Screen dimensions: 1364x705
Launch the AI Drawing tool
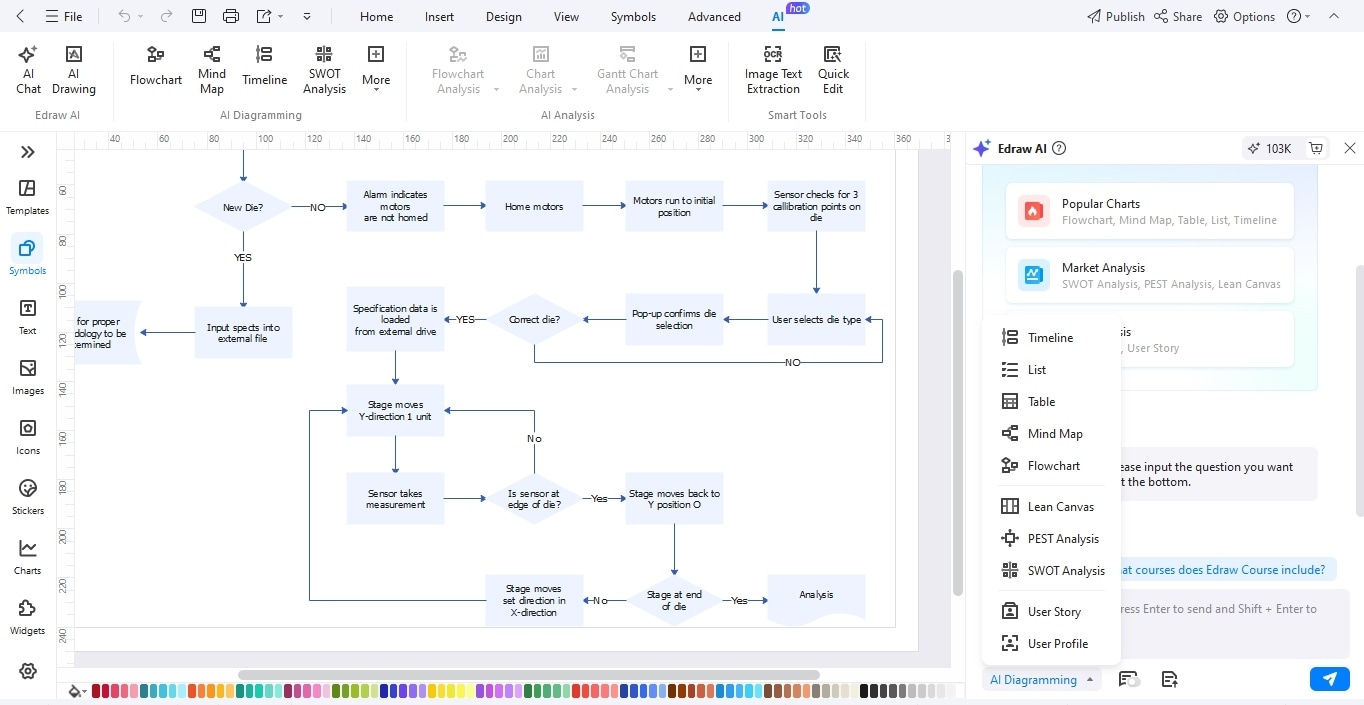(x=74, y=70)
